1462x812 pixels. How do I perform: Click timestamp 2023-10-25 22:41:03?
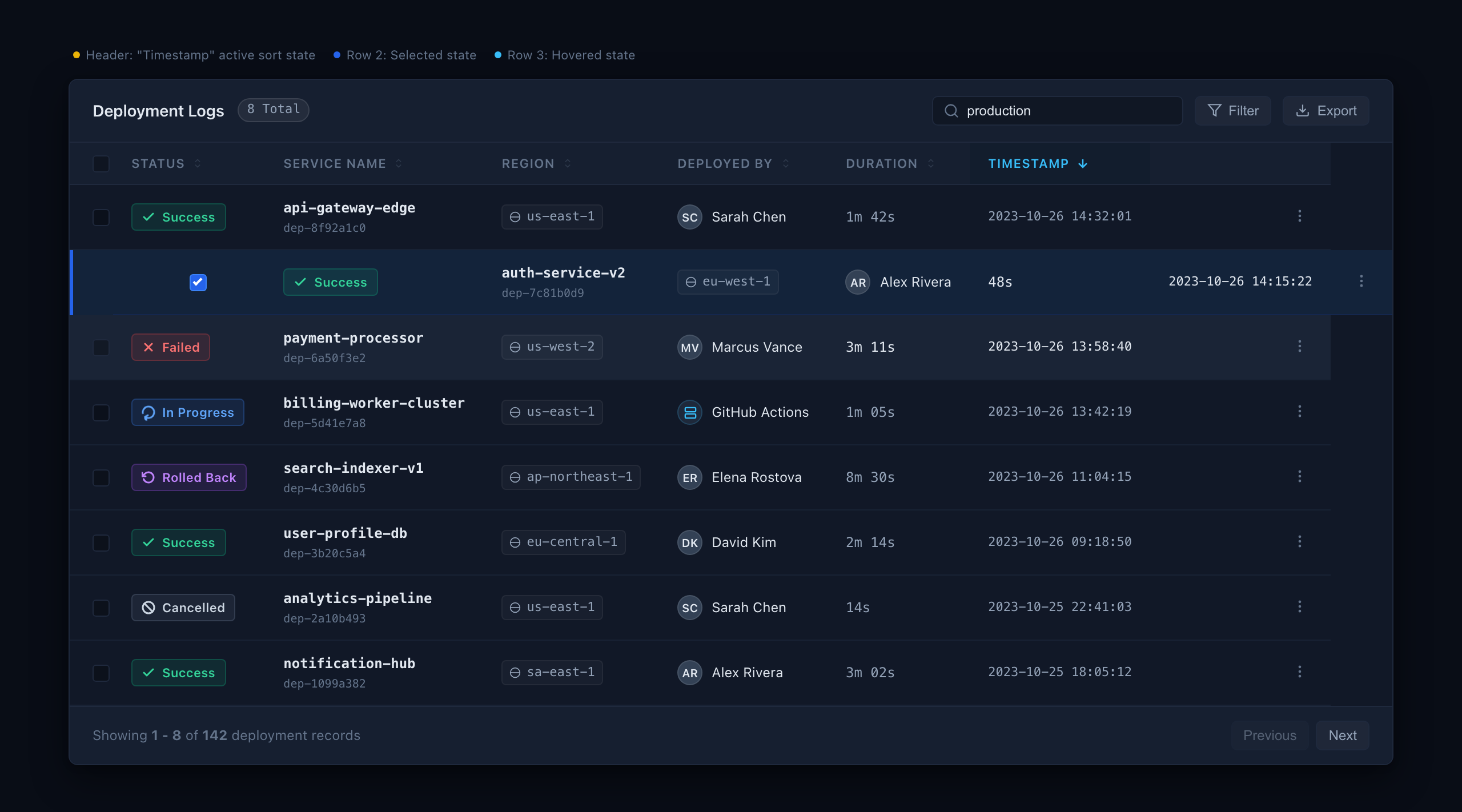tap(1060, 607)
